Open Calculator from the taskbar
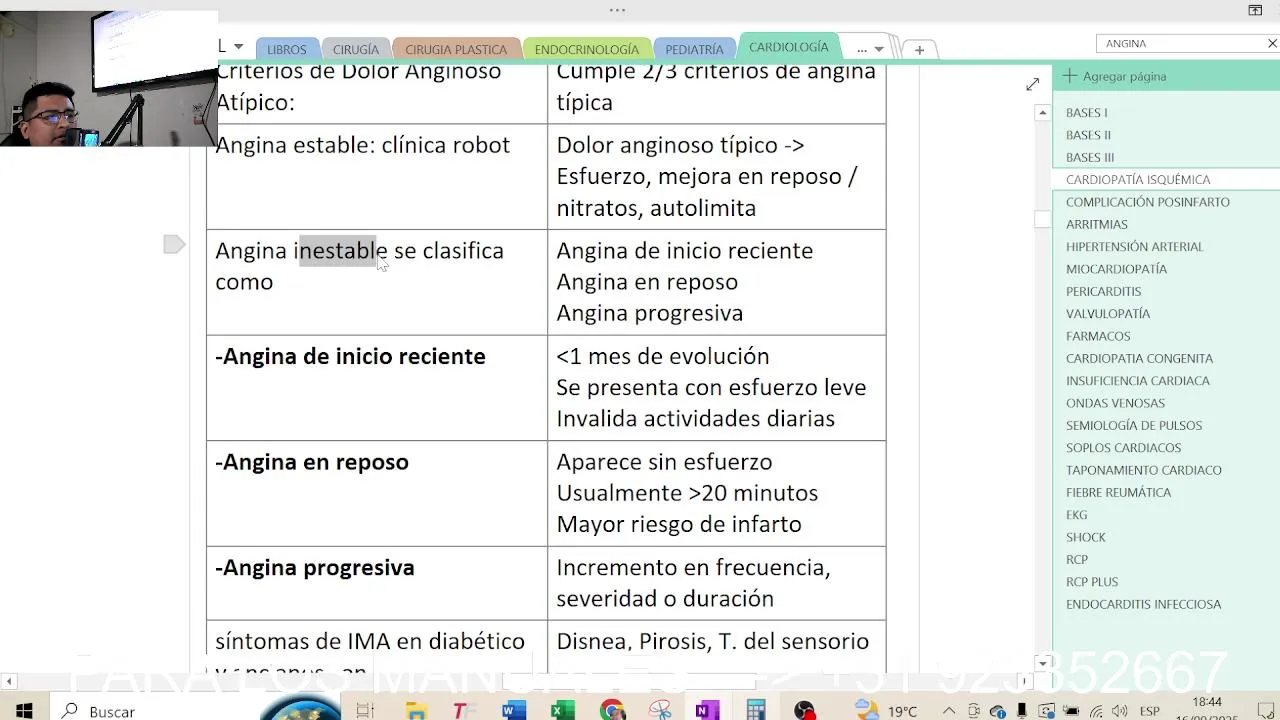Viewport: 1280px width, 720px height. pyautogui.click(x=756, y=710)
